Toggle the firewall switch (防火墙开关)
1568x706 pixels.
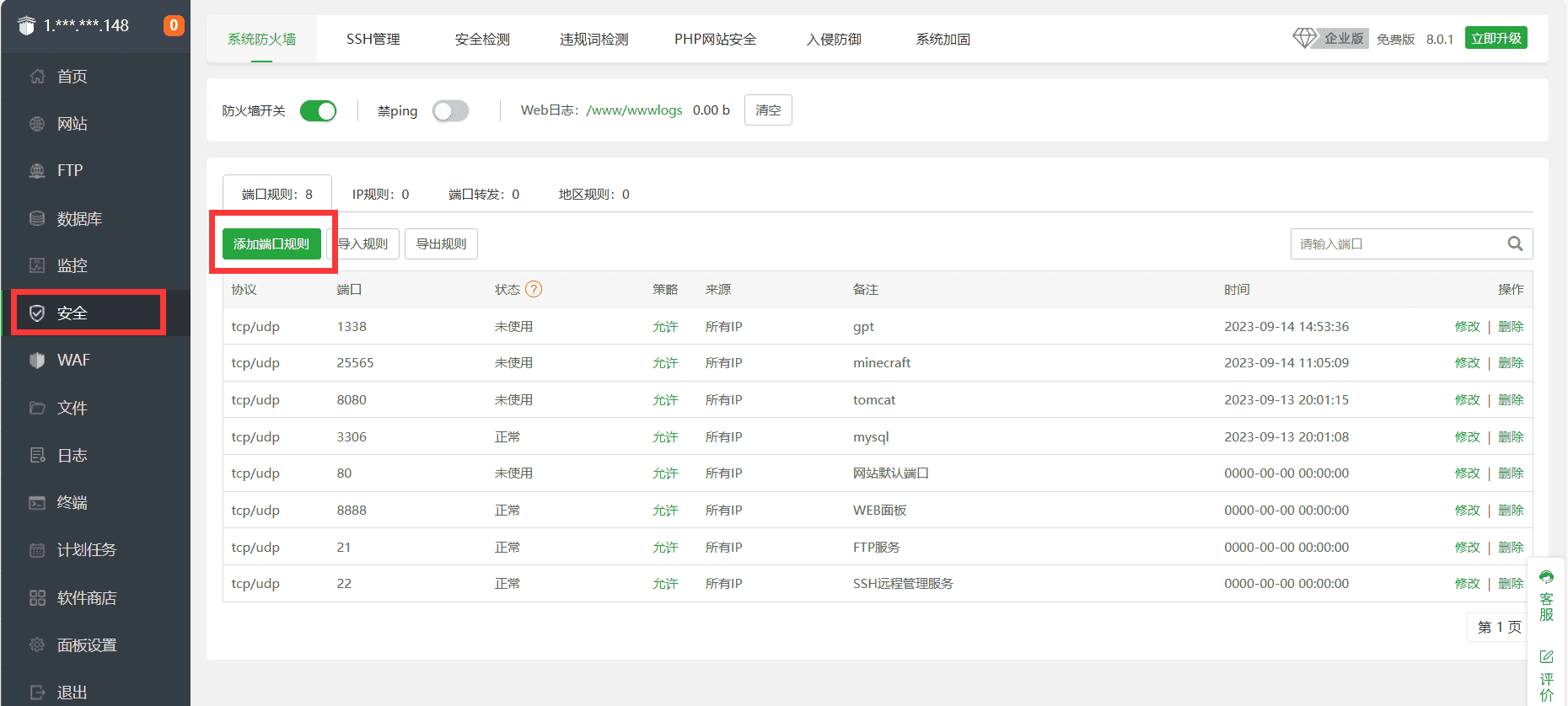pyautogui.click(x=318, y=110)
